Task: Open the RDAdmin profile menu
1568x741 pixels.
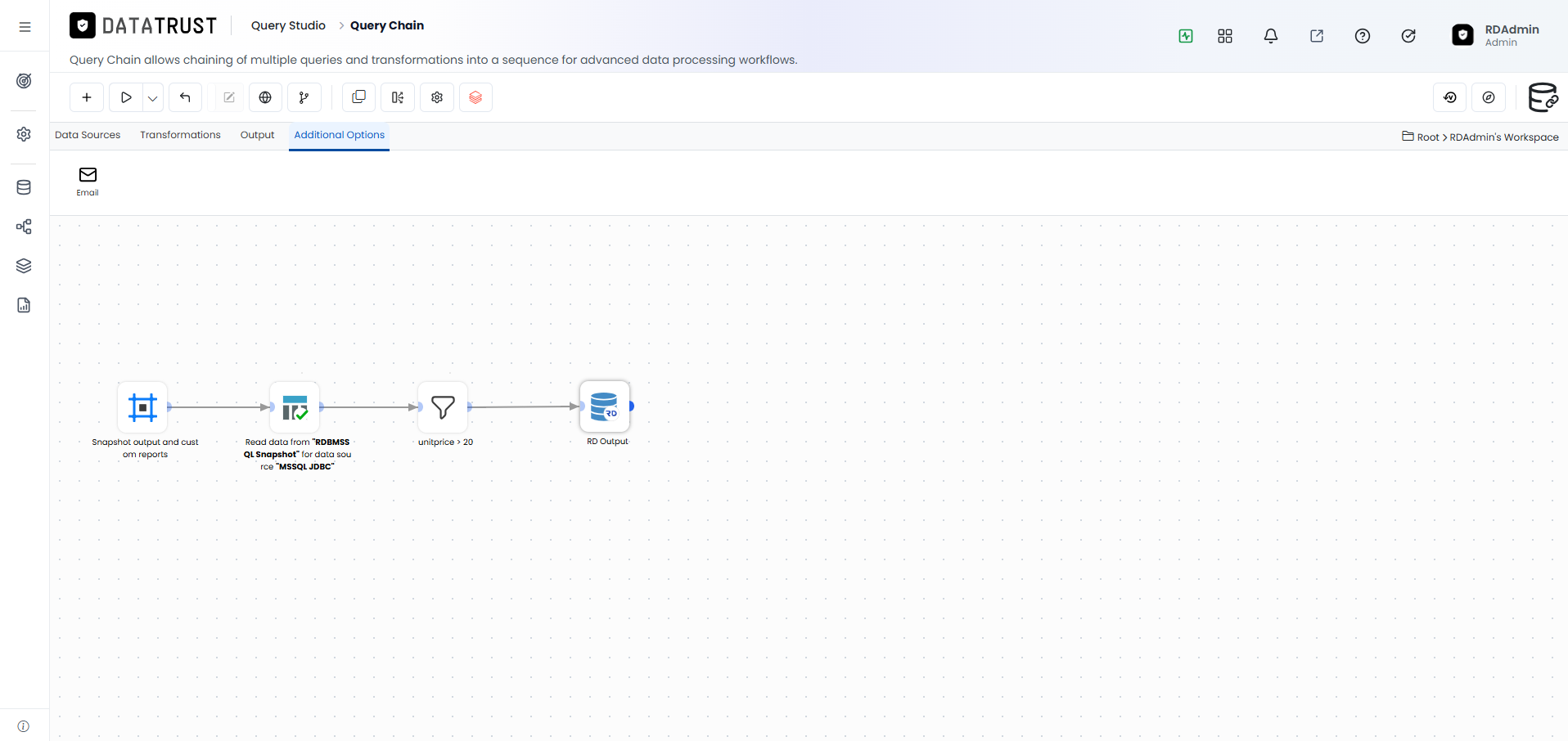Action: 1496,35
